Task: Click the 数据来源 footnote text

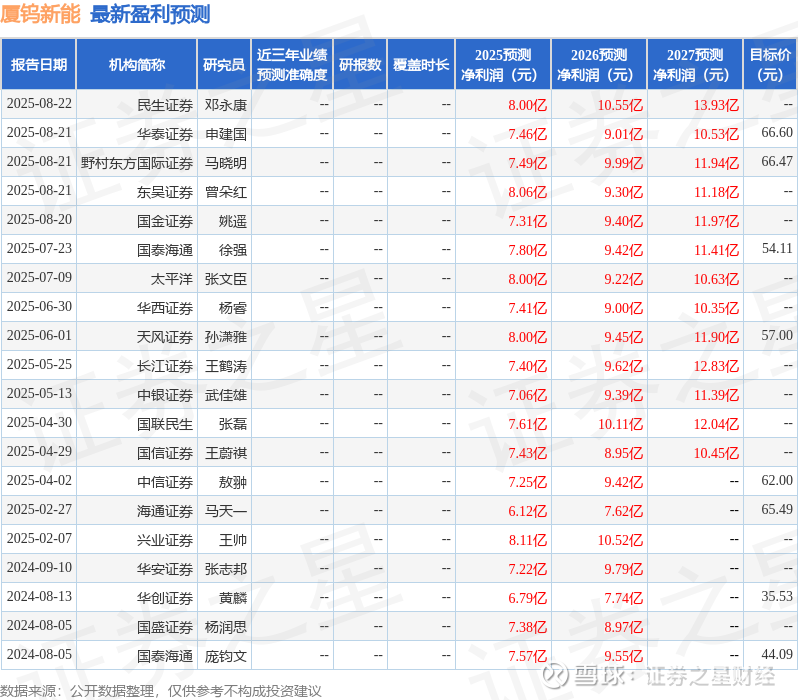Action: pyautogui.click(x=161, y=691)
